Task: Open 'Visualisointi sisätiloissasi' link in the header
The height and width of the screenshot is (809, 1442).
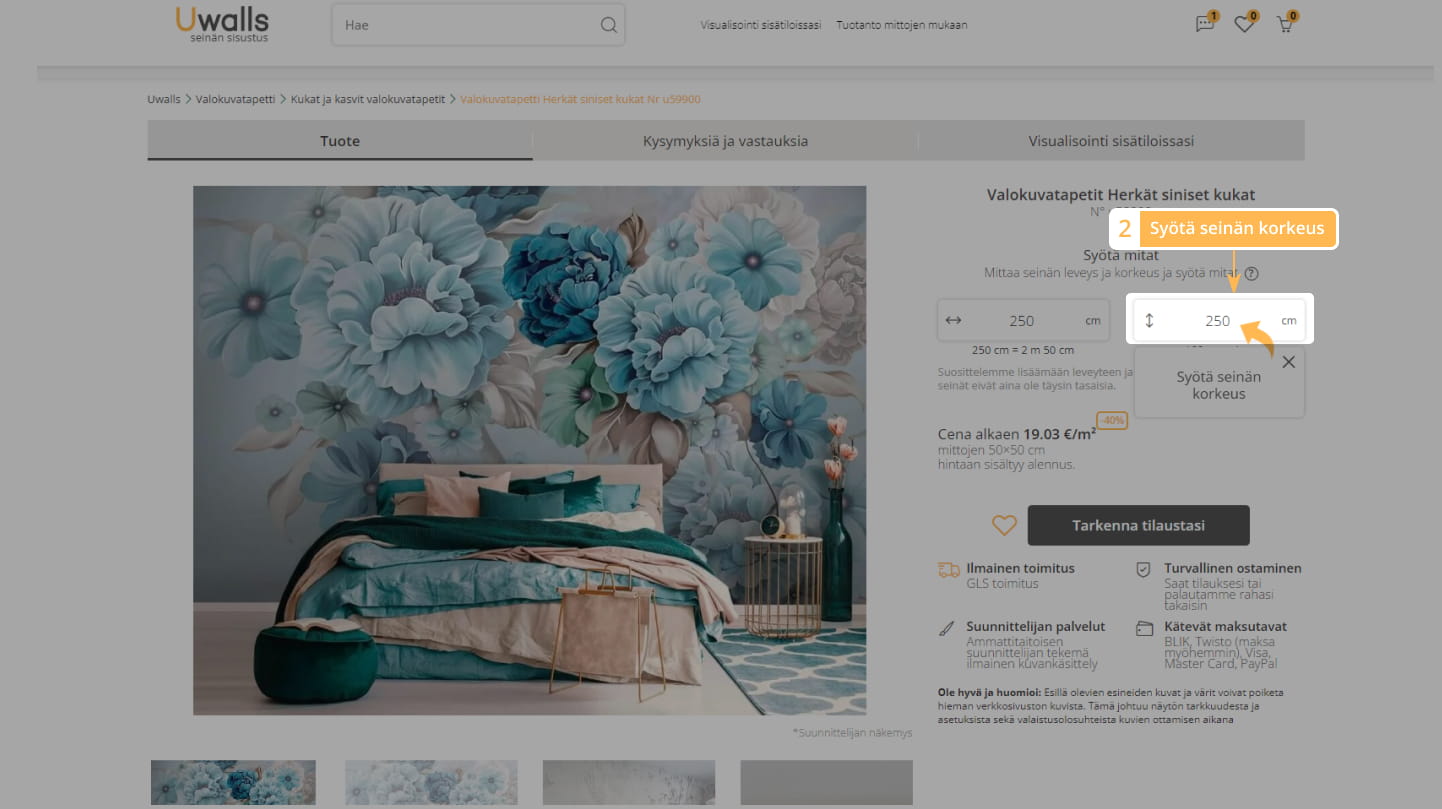Action: pyautogui.click(x=760, y=25)
